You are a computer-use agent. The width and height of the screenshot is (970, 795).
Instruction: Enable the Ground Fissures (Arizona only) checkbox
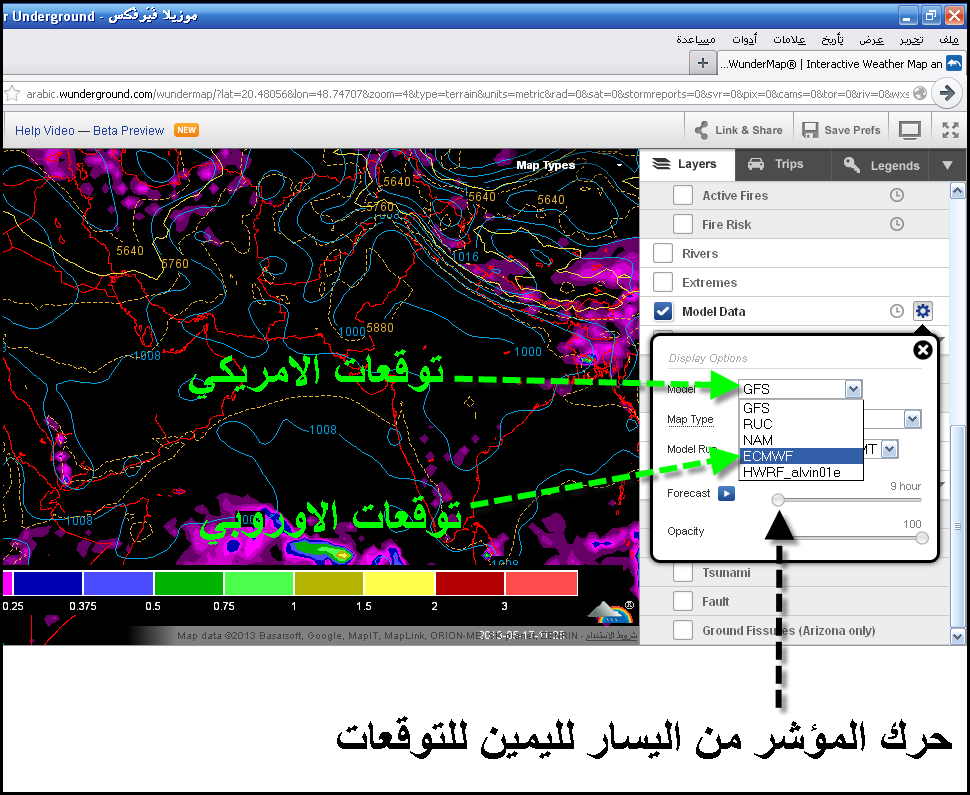683,630
